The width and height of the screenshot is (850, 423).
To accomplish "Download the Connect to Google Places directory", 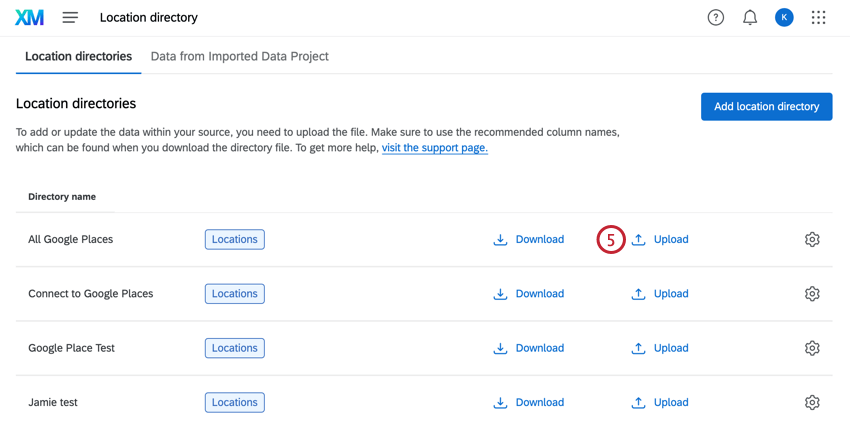I will 529,293.
